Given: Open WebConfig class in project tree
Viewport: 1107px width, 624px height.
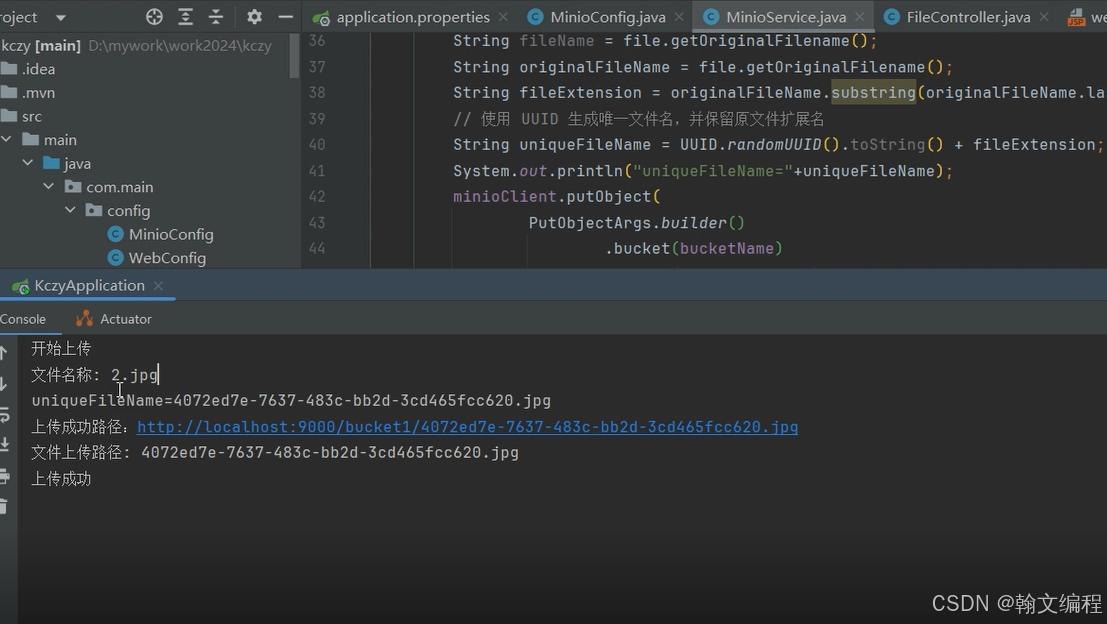Looking at the screenshot, I should tap(157, 258).
